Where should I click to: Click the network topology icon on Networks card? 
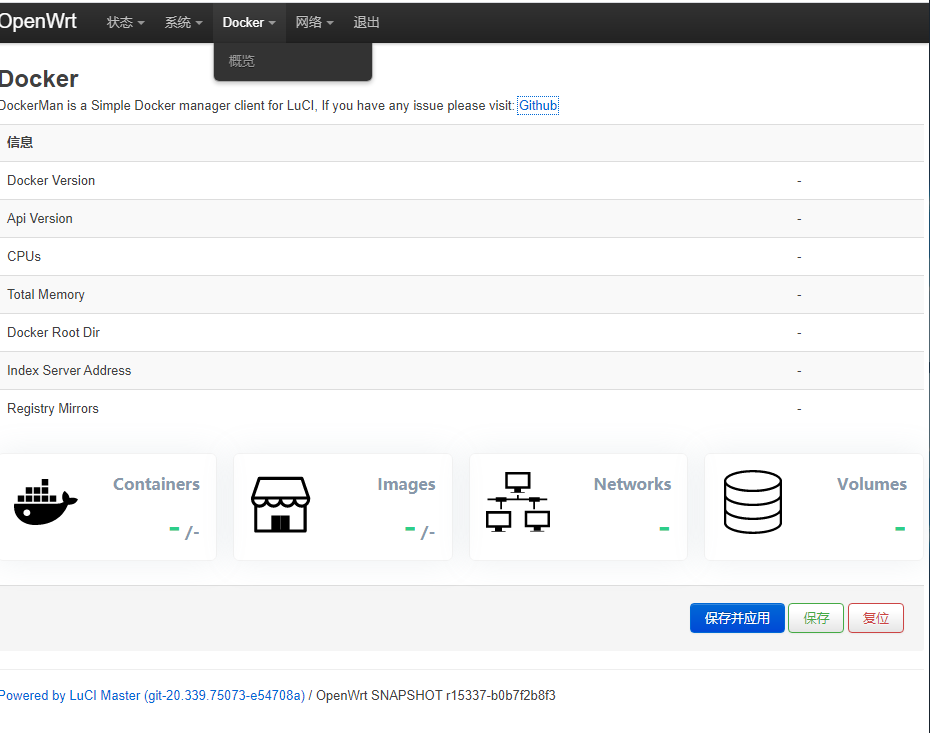point(517,502)
